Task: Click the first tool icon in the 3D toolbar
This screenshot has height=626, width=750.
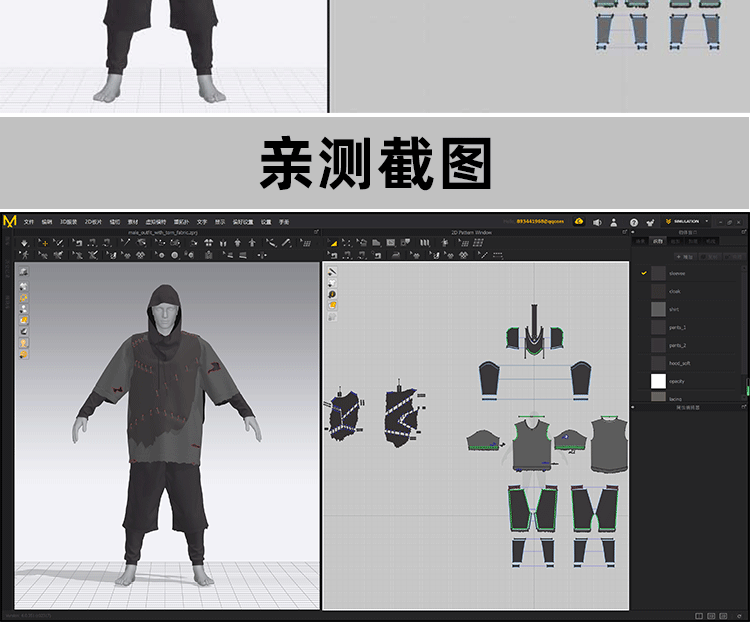Action: pos(24,242)
